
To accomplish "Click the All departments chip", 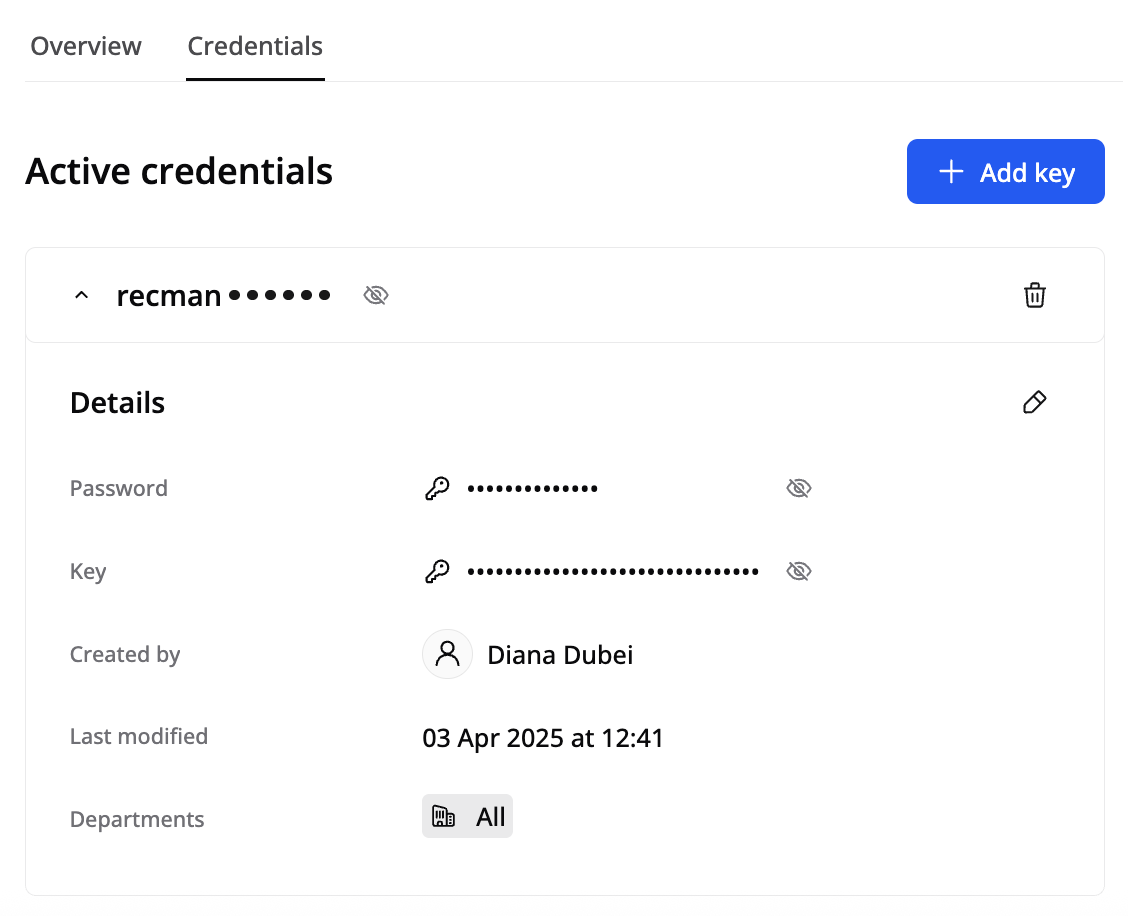I will coord(468,817).
